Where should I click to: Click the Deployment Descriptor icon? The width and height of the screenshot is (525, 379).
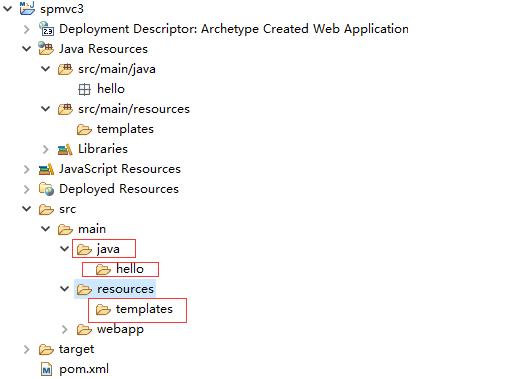pyautogui.click(x=46, y=29)
